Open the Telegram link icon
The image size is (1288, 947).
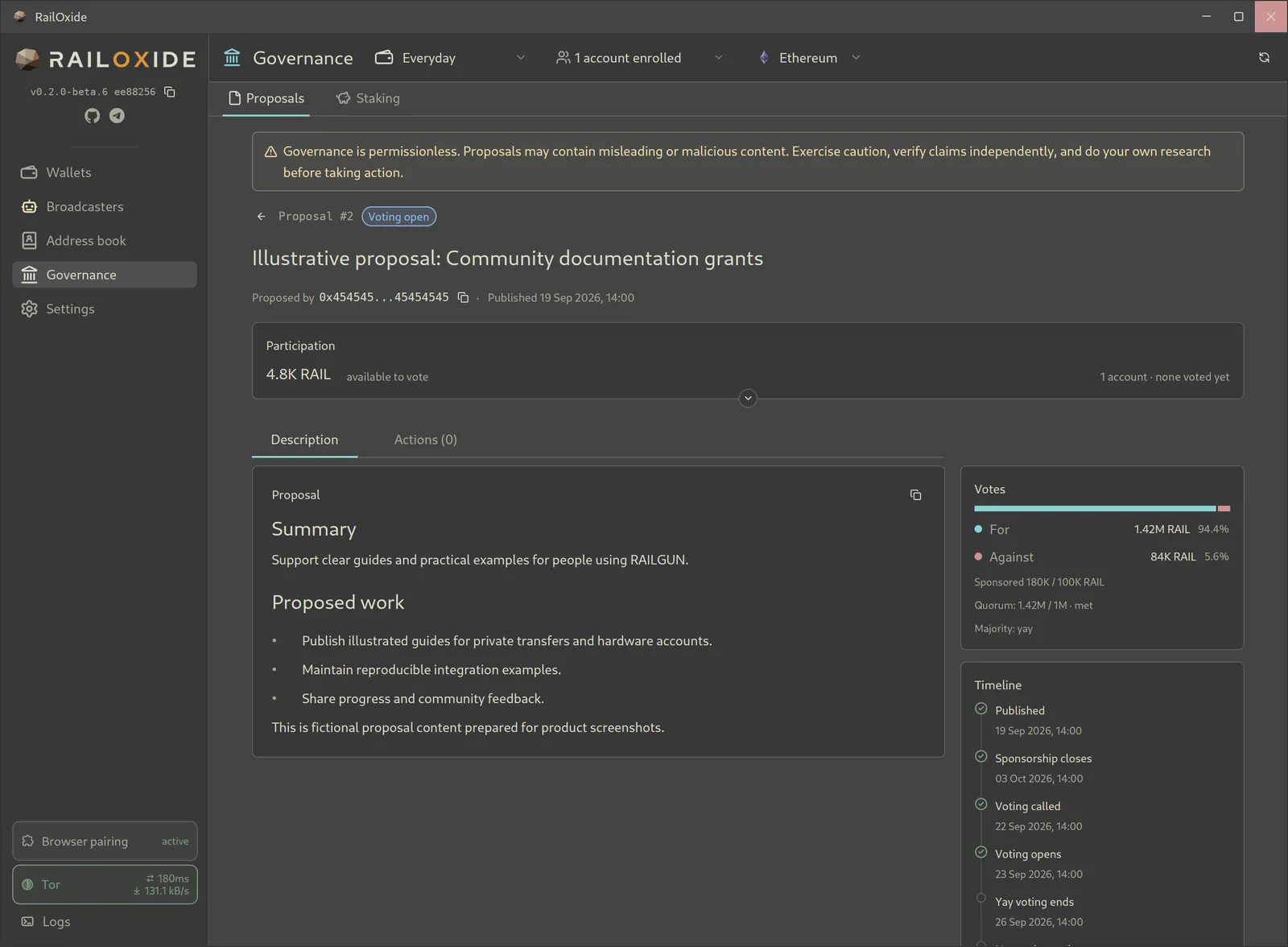[x=117, y=116]
